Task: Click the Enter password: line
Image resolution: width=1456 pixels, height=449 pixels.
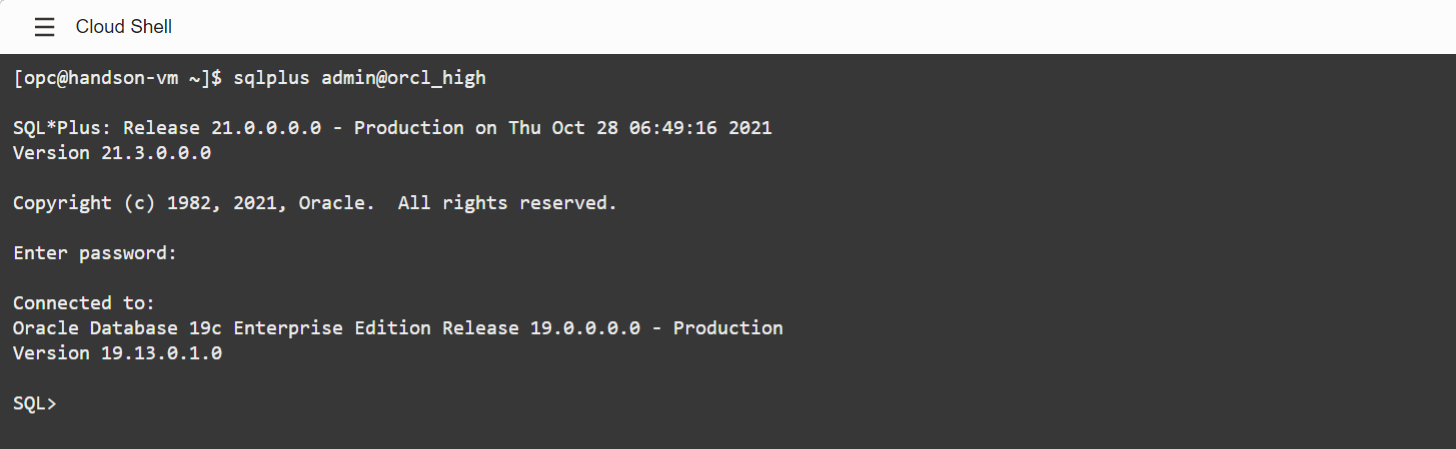Action: (95, 253)
